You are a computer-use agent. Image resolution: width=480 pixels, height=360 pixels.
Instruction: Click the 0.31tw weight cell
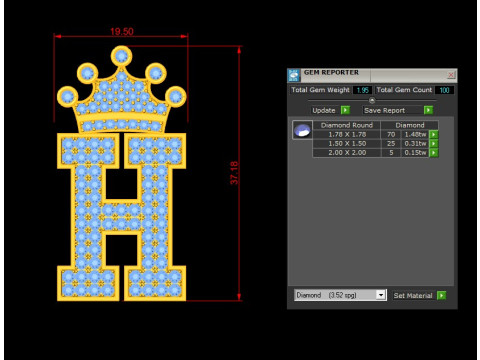[415, 144]
